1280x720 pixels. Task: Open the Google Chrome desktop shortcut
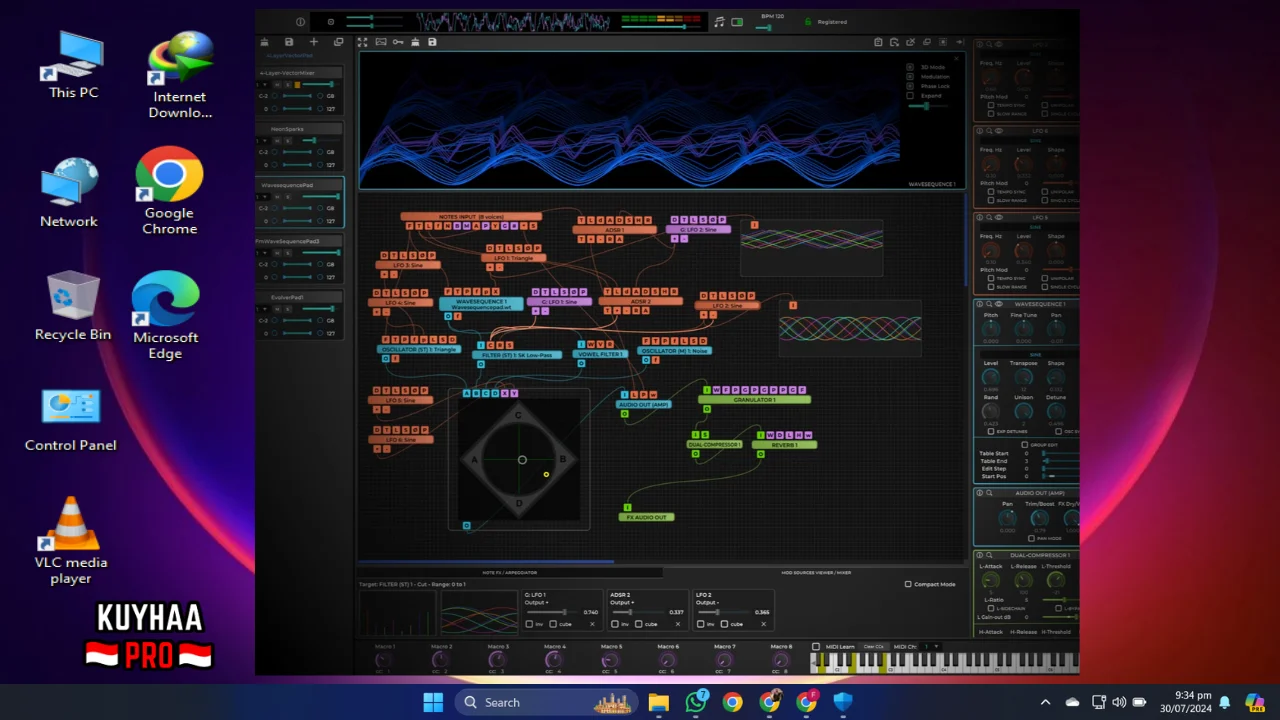click(169, 190)
